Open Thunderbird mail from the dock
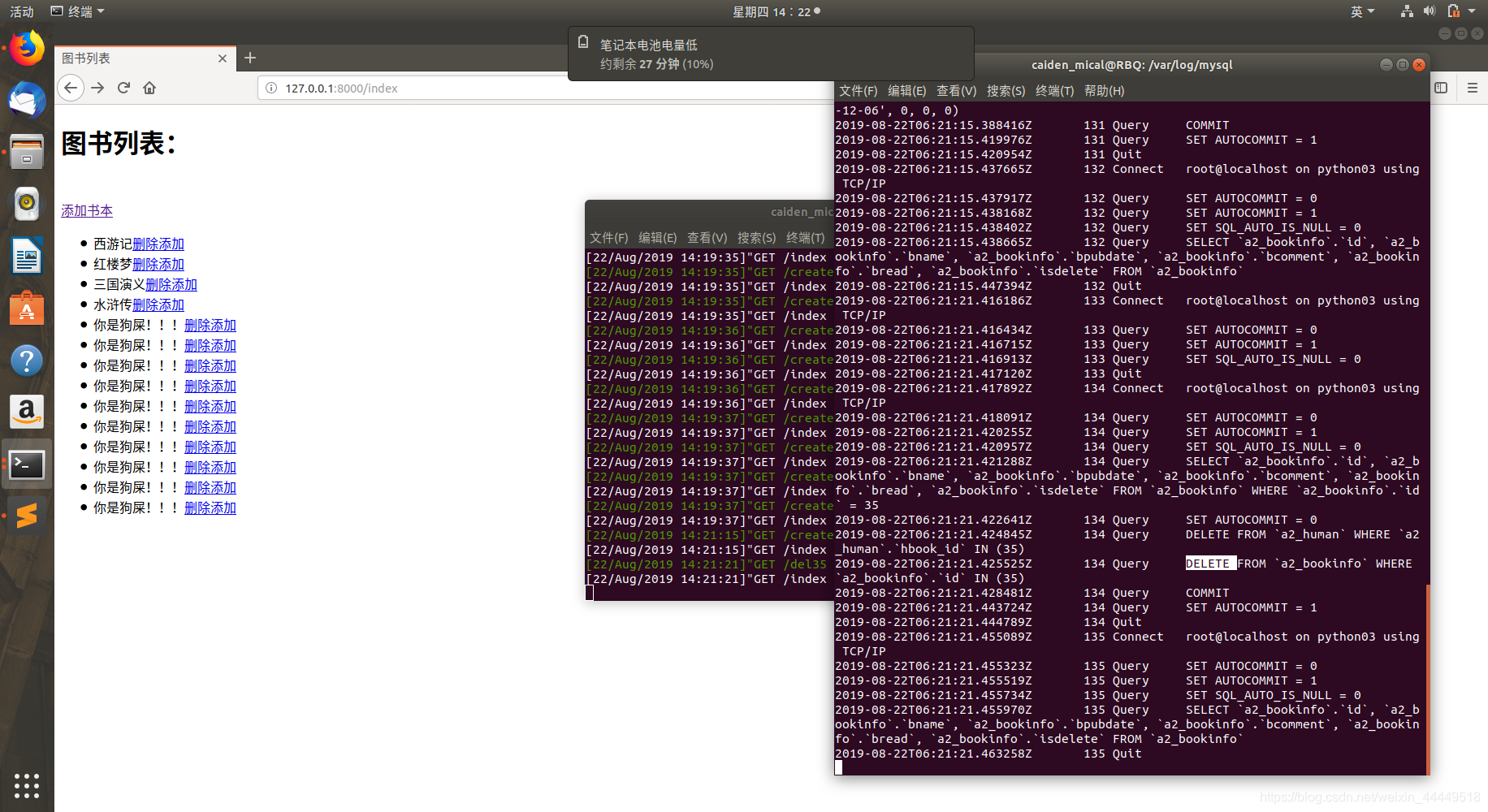The height and width of the screenshot is (812, 1488). click(27, 100)
